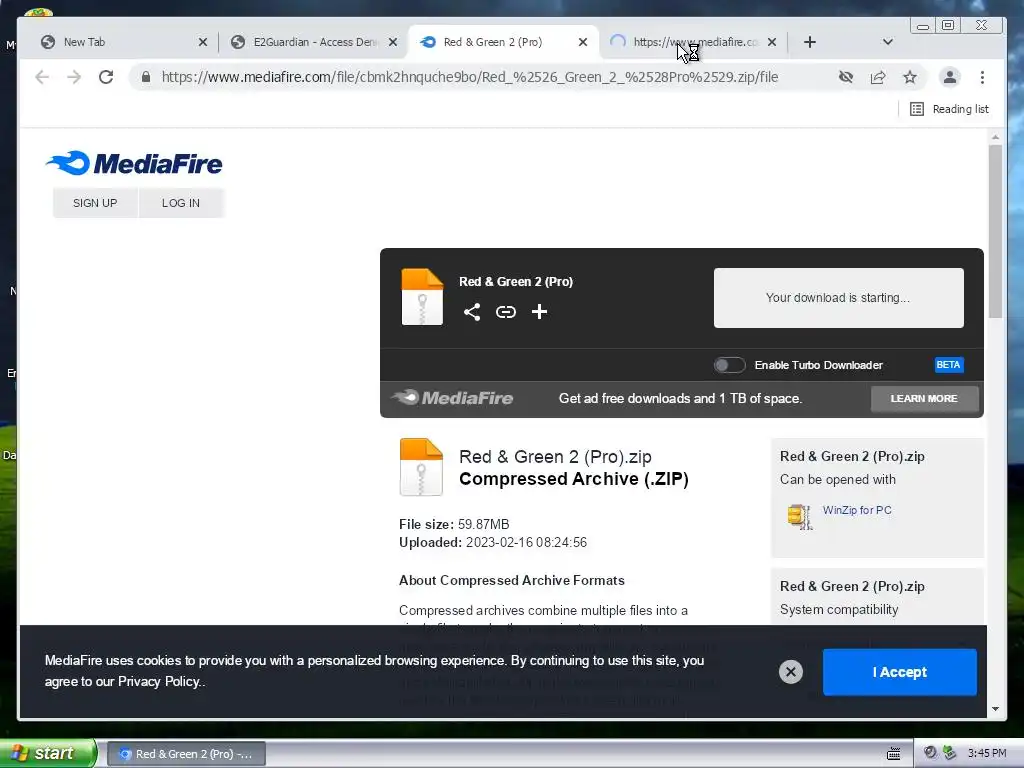Click the LOG IN button
This screenshot has height=768, width=1024.
coord(181,203)
